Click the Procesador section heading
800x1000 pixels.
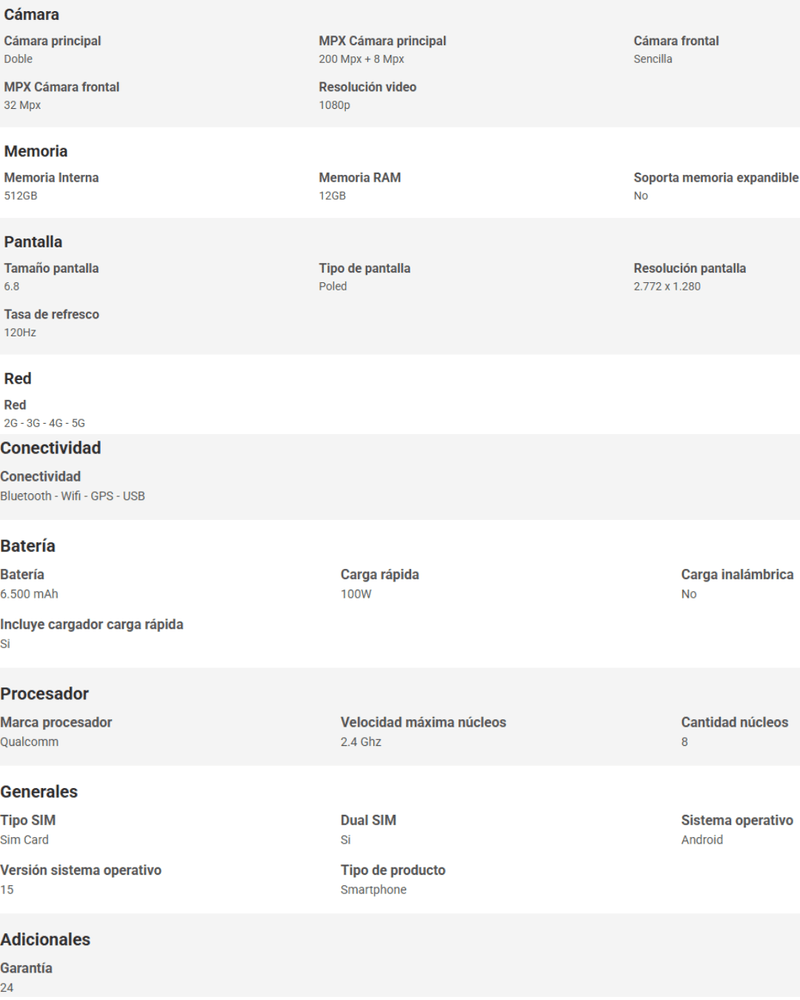pos(44,694)
